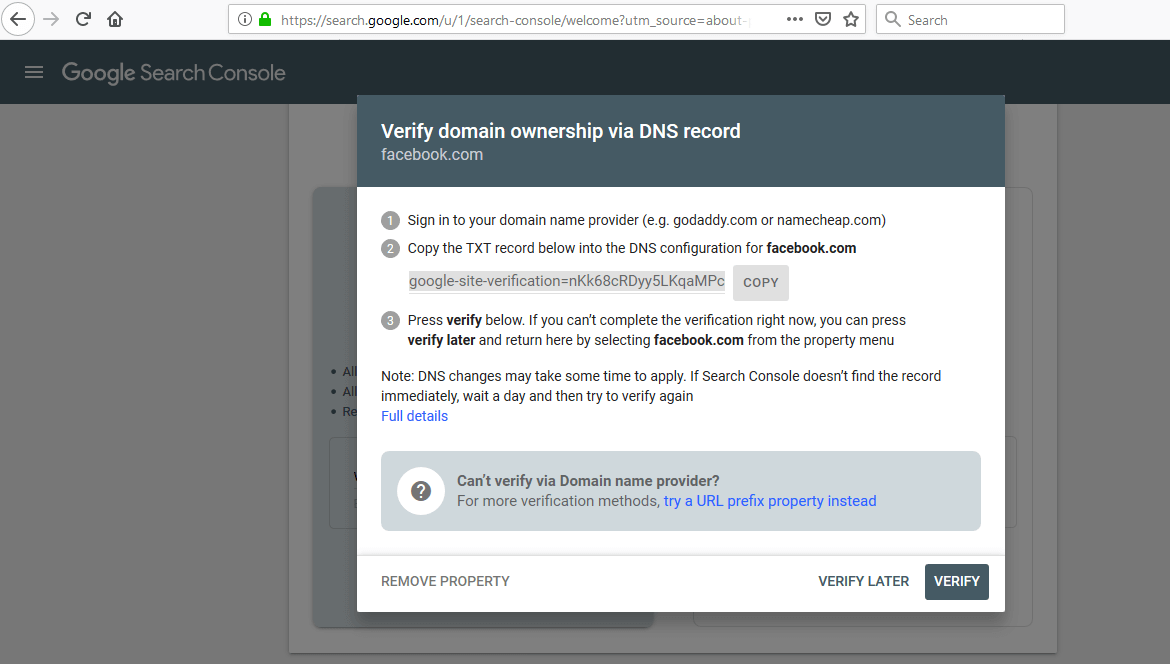This screenshot has width=1170, height=664.
Task: Open the Full details link
Action: pyautogui.click(x=414, y=416)
